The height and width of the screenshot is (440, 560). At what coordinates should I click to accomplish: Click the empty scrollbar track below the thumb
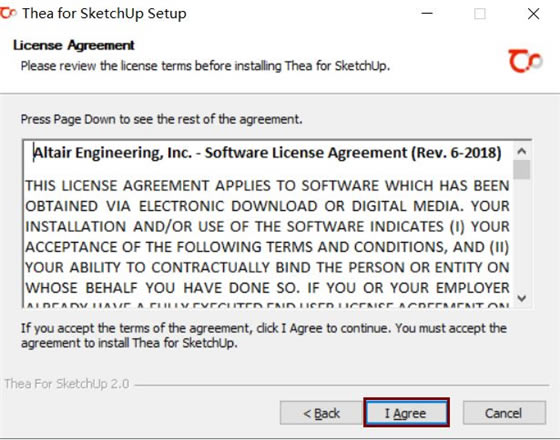pos(522,234)
